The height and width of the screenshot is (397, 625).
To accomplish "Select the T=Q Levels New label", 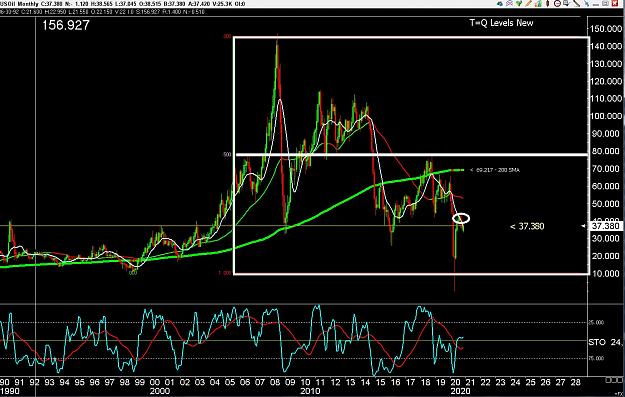I will 501,23.
